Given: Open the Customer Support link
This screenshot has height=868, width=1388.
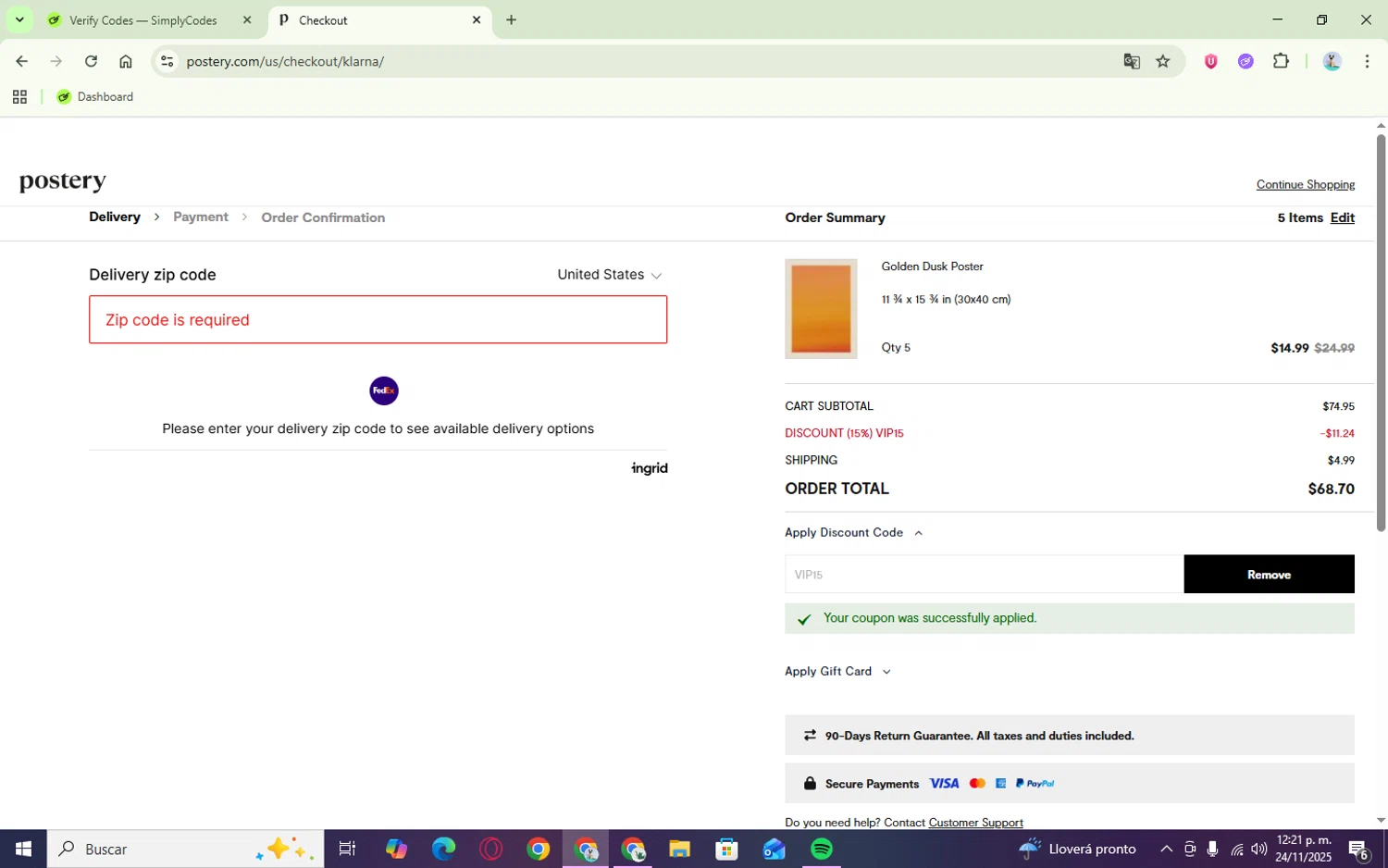Looking at the screenshot, I should click(975, 823).
